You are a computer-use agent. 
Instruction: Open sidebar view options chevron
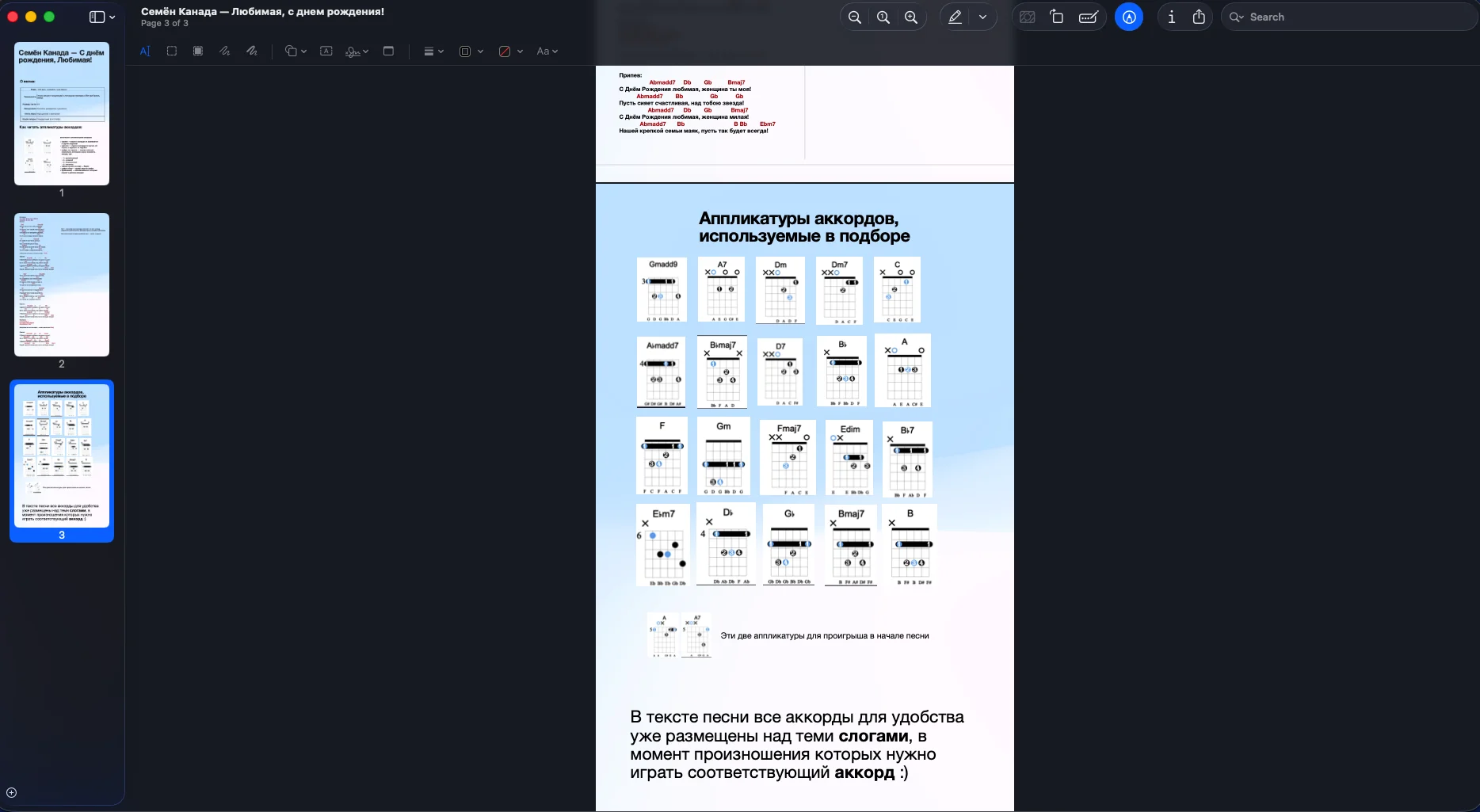tap(113, 17)
